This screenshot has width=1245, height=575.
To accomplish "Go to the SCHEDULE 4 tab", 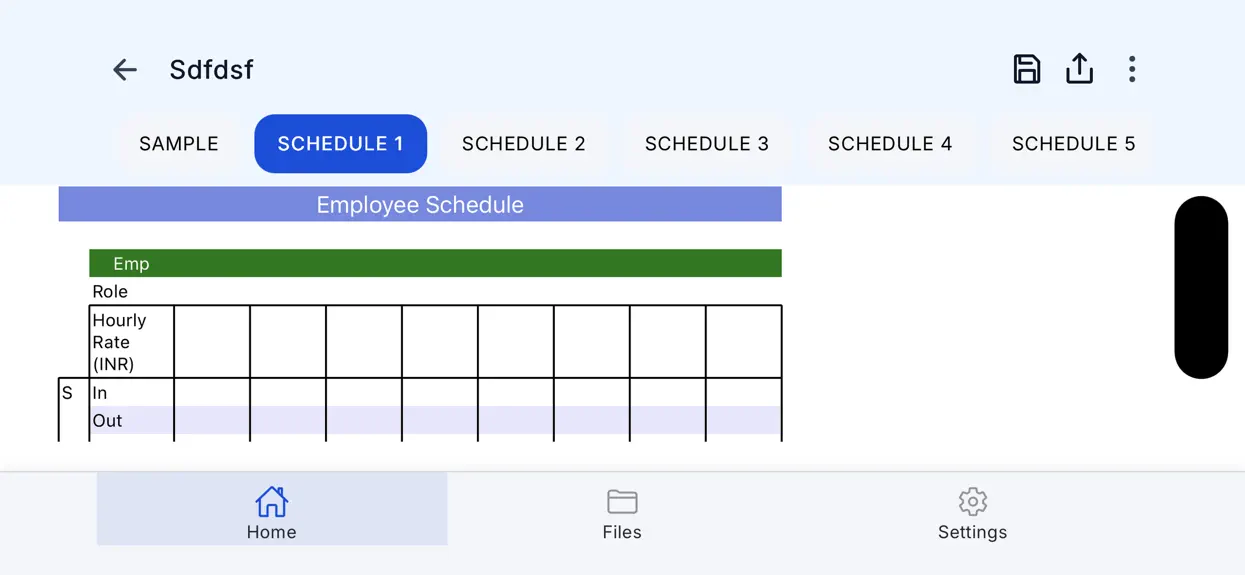I will [890, 144].
